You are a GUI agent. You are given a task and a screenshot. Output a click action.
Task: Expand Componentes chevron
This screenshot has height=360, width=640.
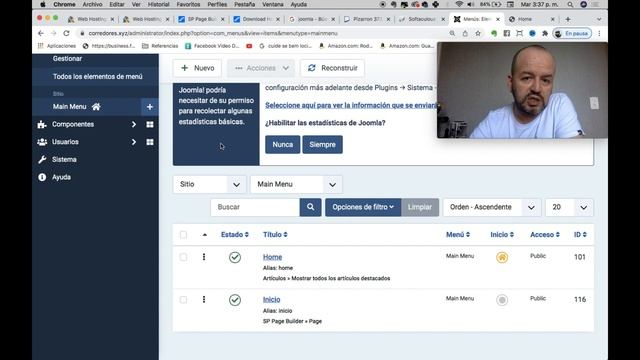[x=133, y=124]
